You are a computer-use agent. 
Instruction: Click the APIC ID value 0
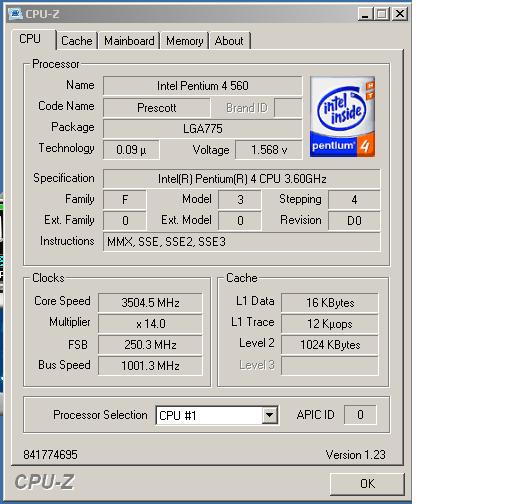click(360, 415)
